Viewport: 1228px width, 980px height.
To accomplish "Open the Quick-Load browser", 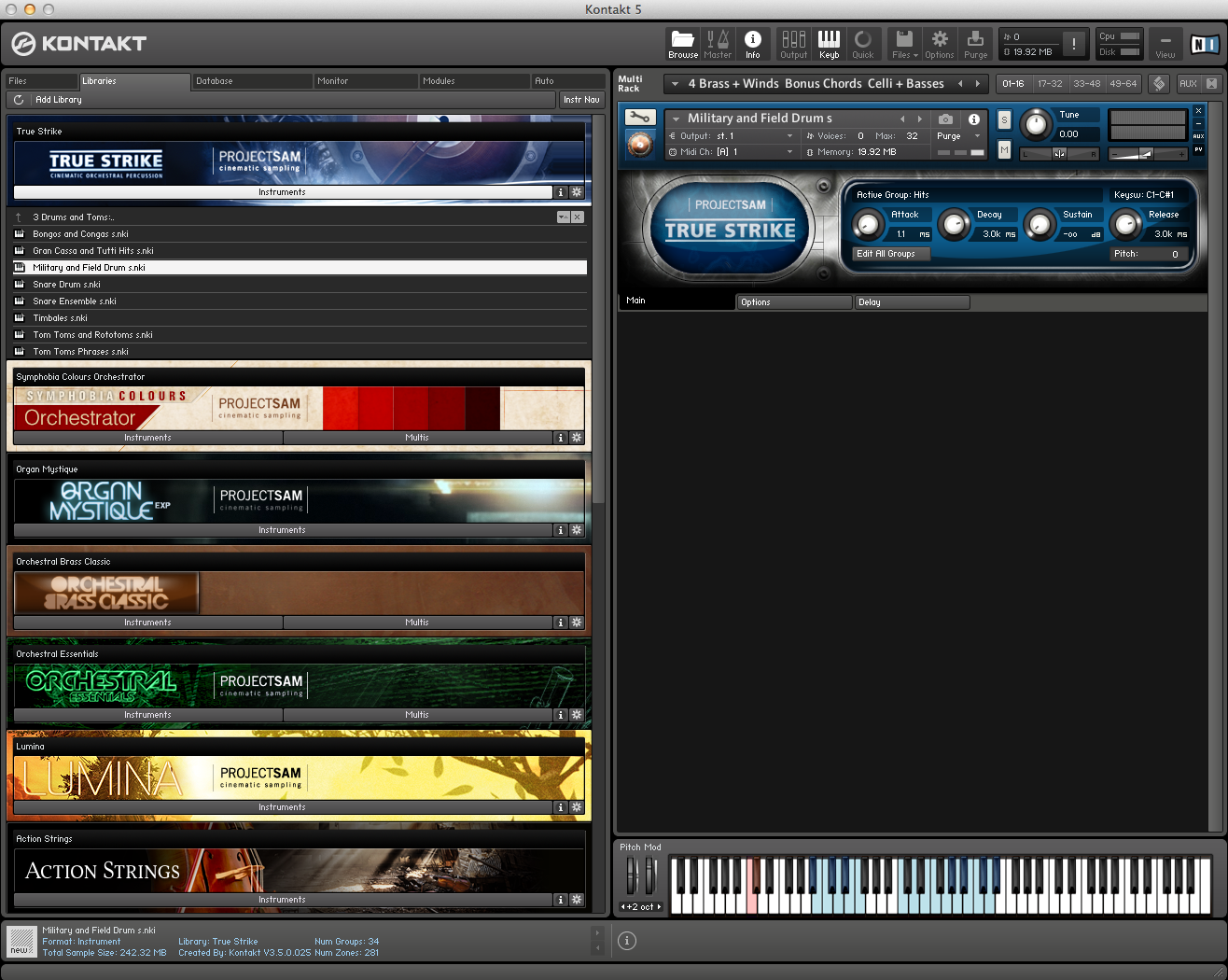I will click(x=863, y=44).
